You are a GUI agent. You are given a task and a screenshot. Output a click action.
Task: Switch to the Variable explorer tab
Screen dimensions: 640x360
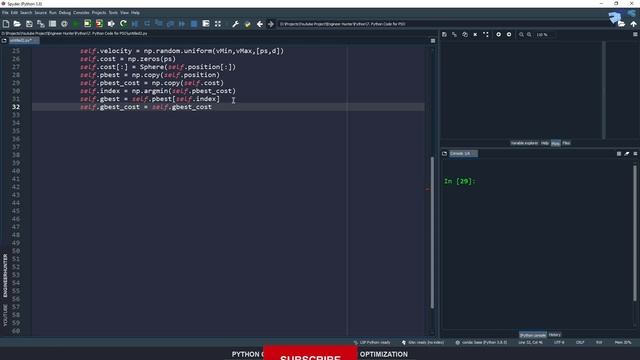pos(524,143)
